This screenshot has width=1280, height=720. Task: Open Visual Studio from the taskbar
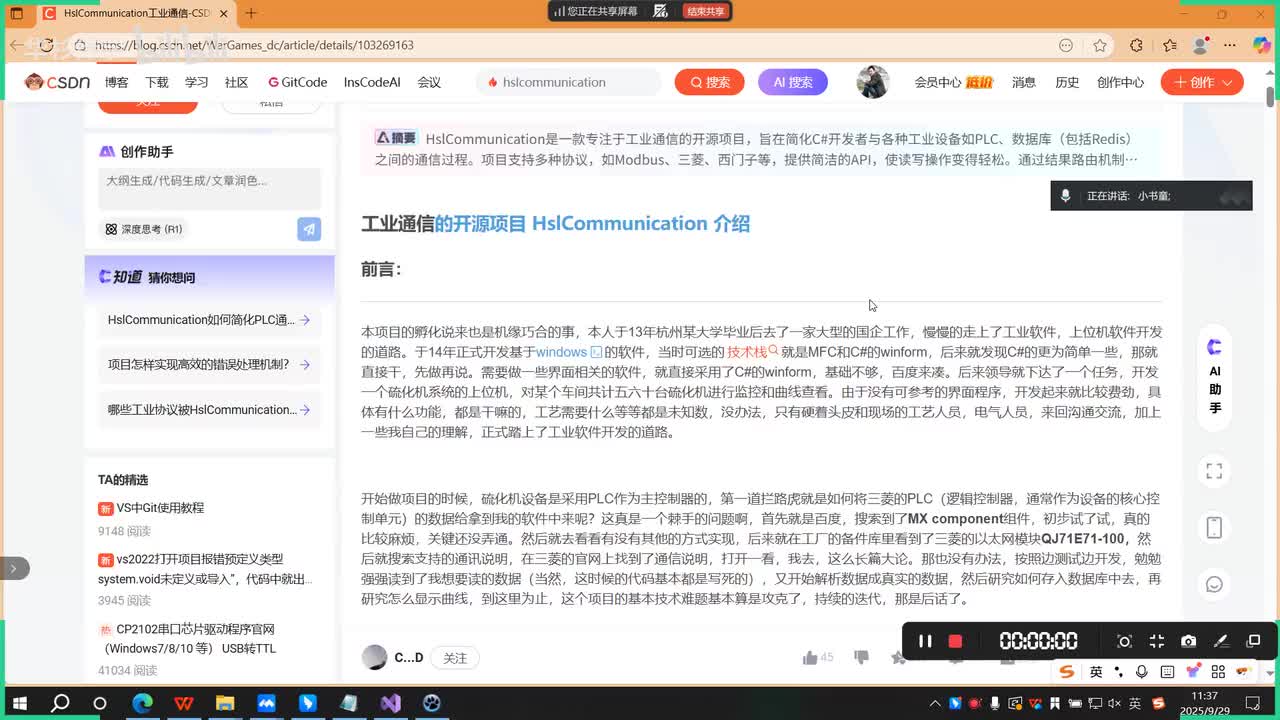pyautogui.click(x=390, y=703)
